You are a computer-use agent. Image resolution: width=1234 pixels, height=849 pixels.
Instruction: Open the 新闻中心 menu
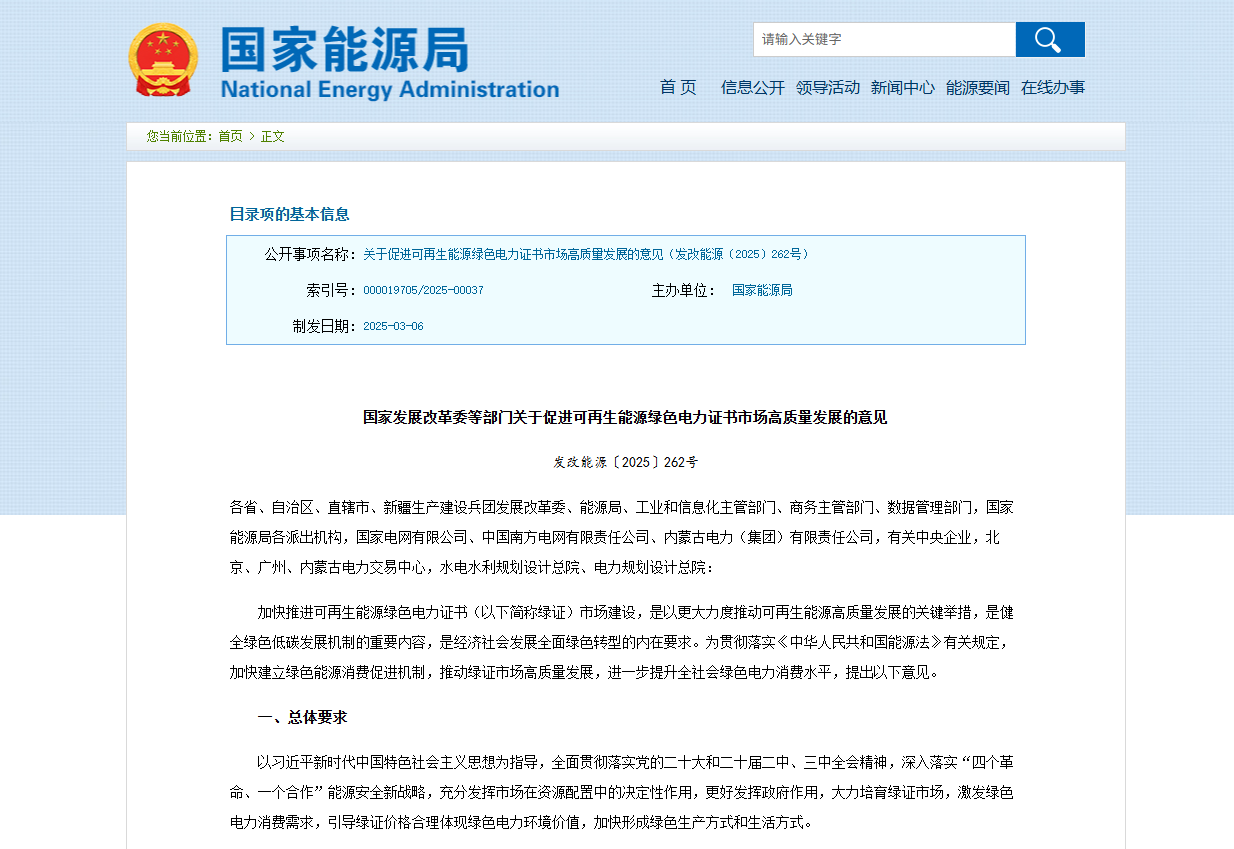[903, 87]
